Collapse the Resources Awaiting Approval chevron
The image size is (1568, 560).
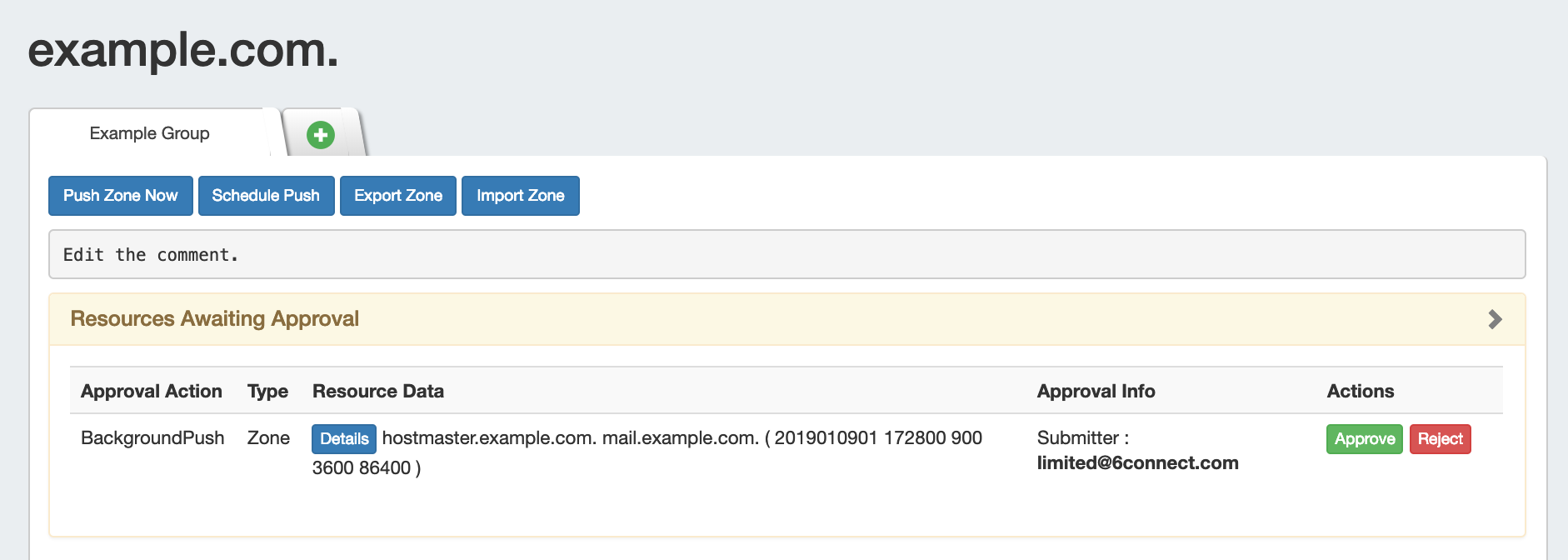tap(1495, 319)
